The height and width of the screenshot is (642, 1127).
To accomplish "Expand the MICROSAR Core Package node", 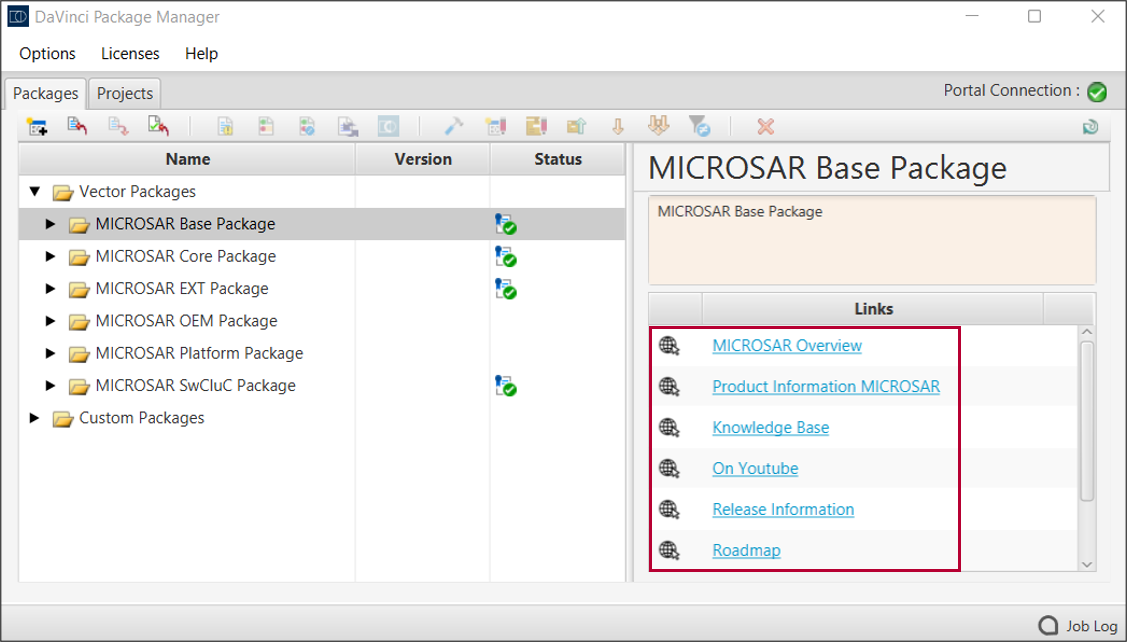I will click(x=50, y=257).
